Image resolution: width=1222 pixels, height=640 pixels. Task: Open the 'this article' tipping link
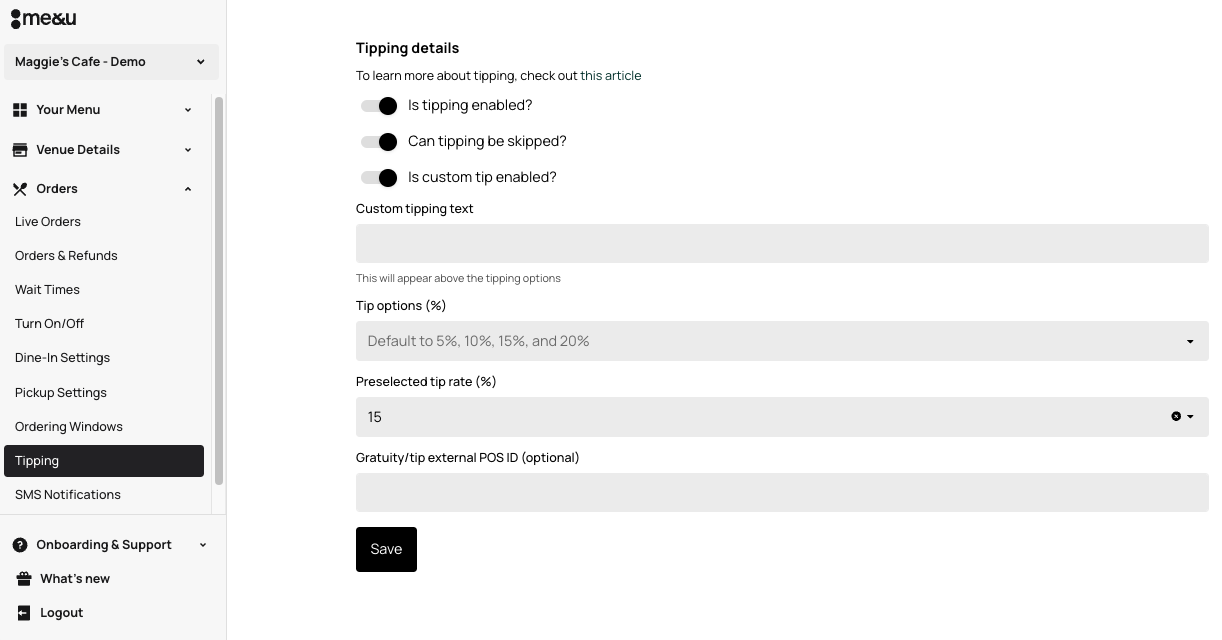point(610,76)
